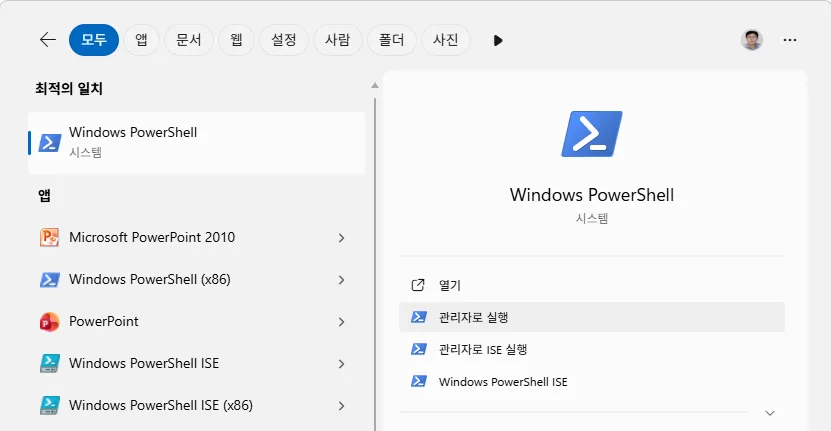Image resolution: width=831 pixels, height=431 pixels.
Task: Click the PowerPoint 2010 app icon
Action: coord(49,237)
